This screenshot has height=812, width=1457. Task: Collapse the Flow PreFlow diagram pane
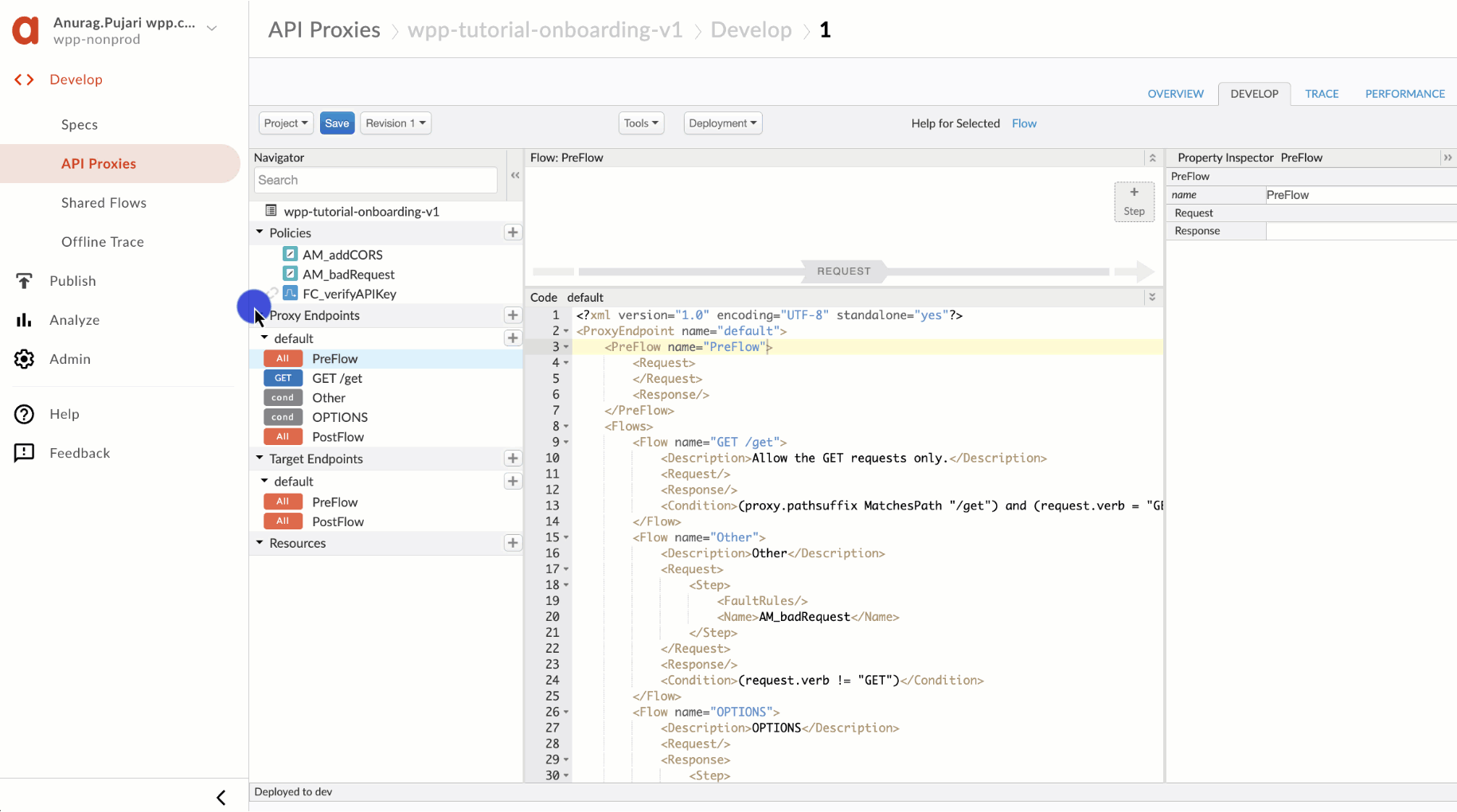(x=1152, y=158)
